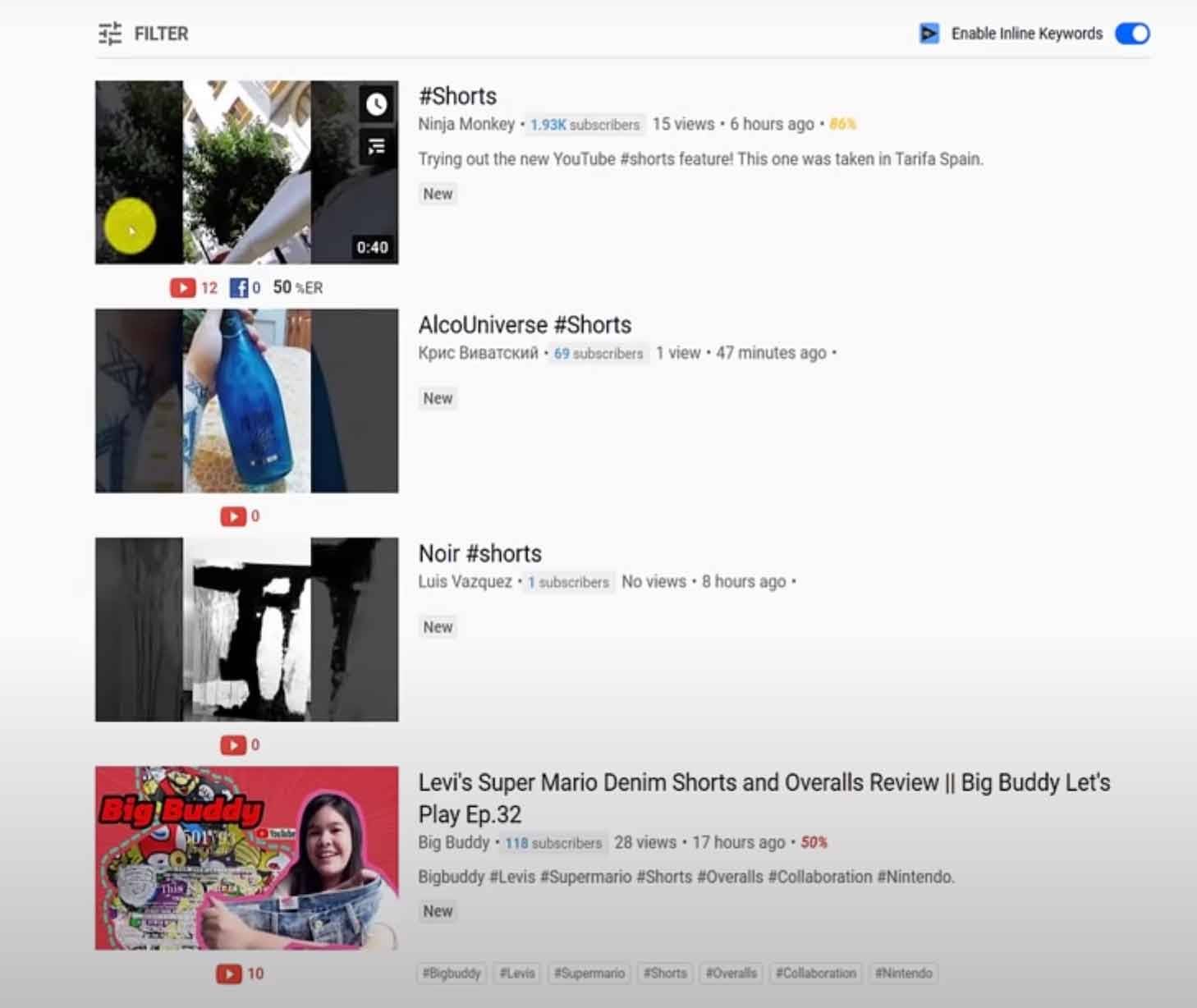This screenshot has height=1008, width=1197.
Task: Click the filter sliders icon
Action: pyautogui.click(x=110, y=34)
